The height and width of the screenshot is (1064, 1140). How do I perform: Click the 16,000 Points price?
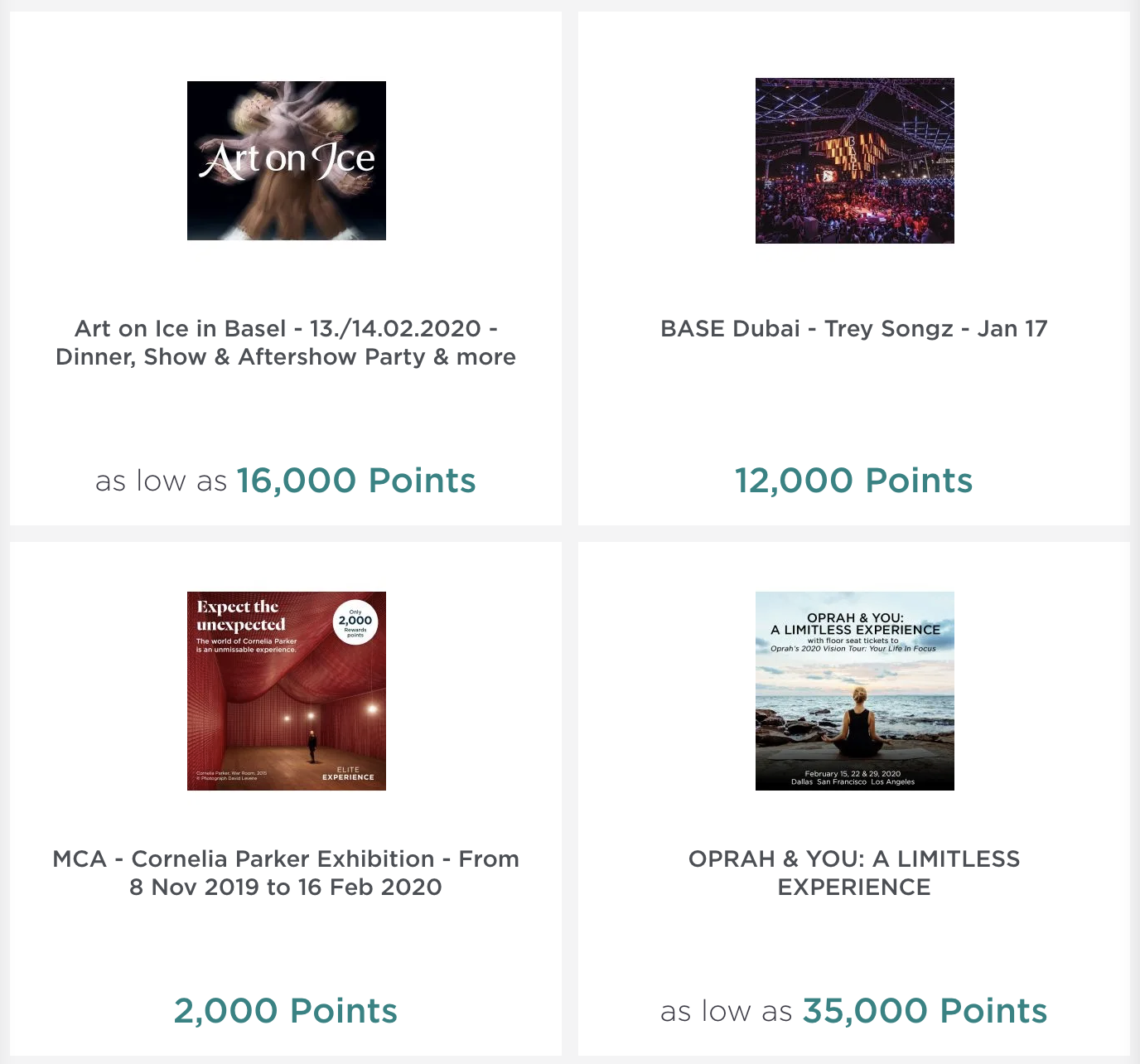356,481
